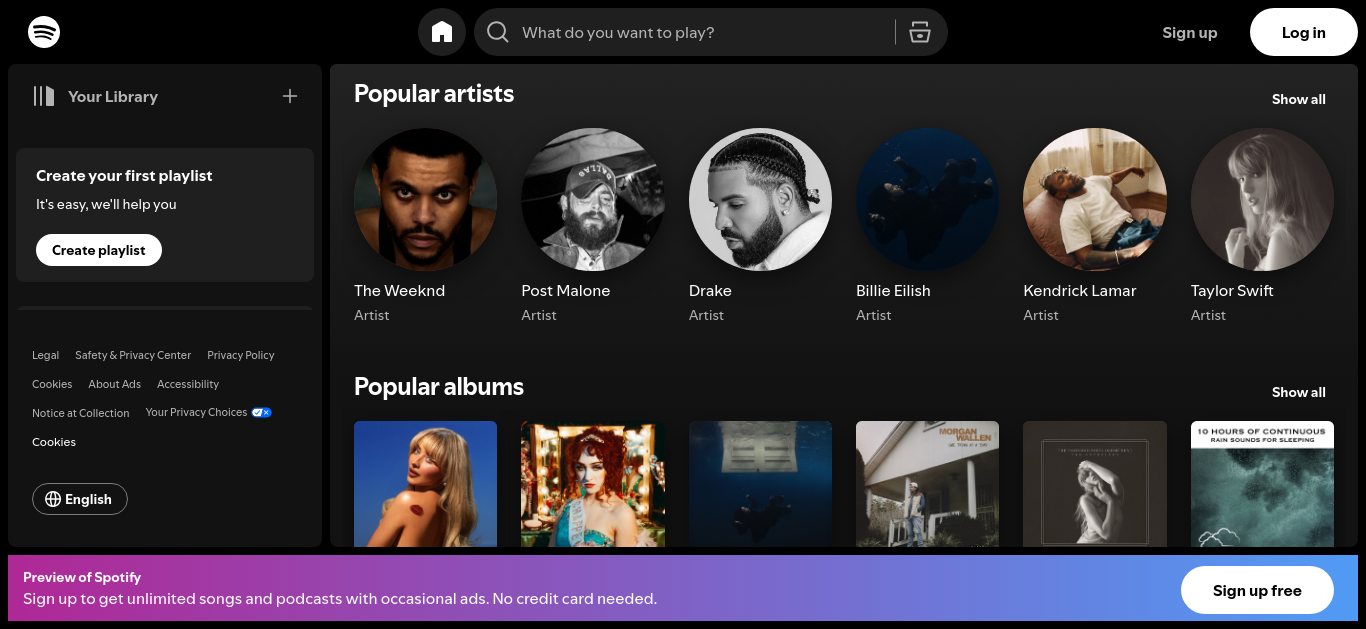
Task: Click 'Preview of Spotify' banner text
Action: [x=82, y=577]
